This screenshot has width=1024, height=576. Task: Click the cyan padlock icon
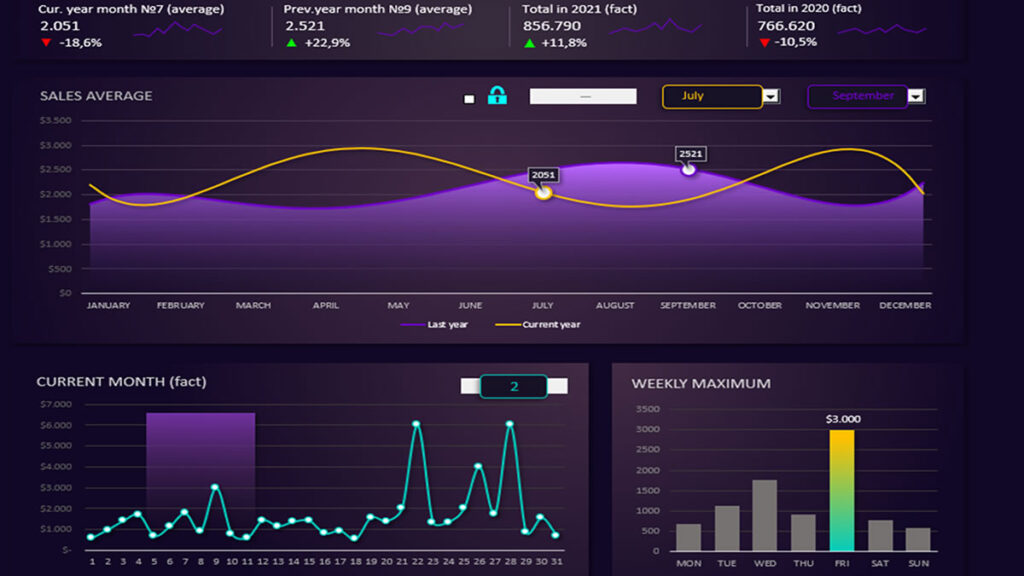pos(499,96)
